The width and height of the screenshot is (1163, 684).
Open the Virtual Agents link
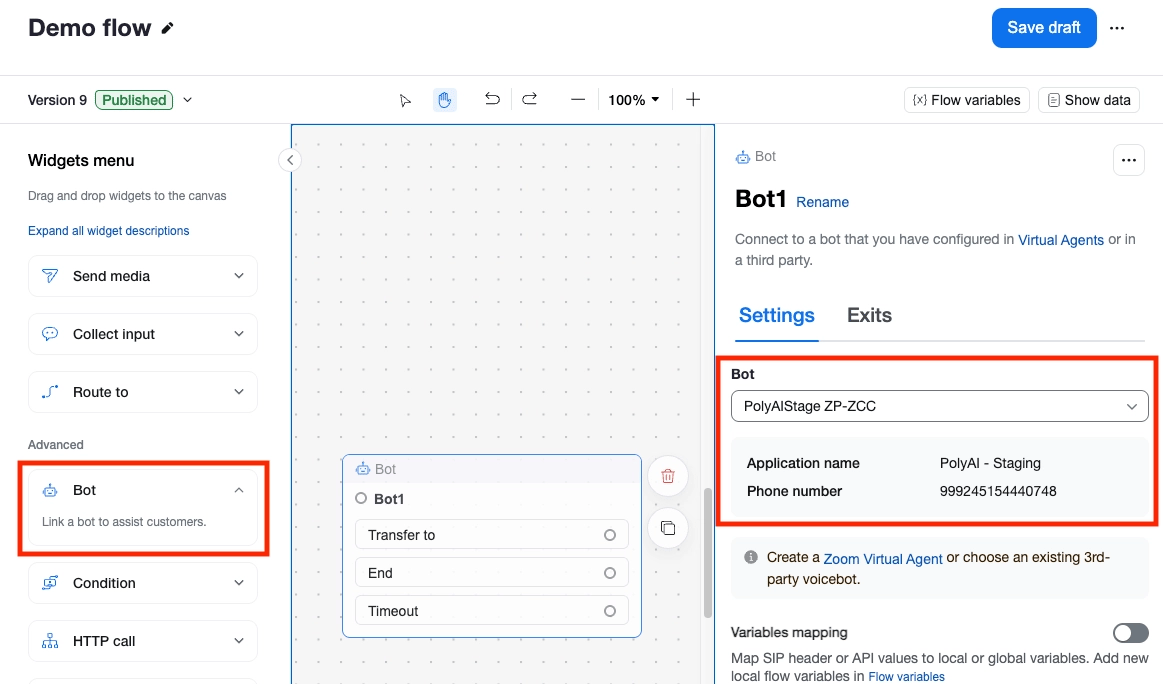tap(1061, 240)
